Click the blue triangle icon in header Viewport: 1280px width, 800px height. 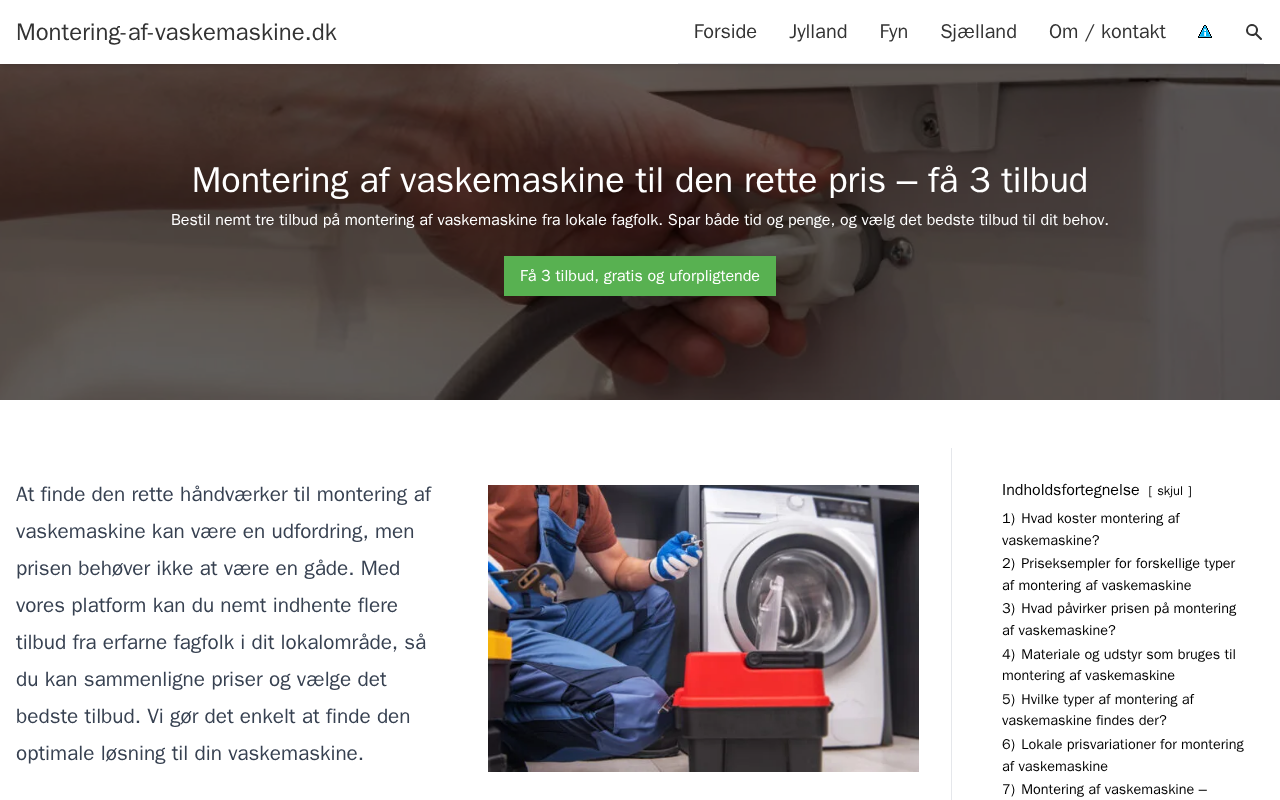click(x=1205, y=32)
